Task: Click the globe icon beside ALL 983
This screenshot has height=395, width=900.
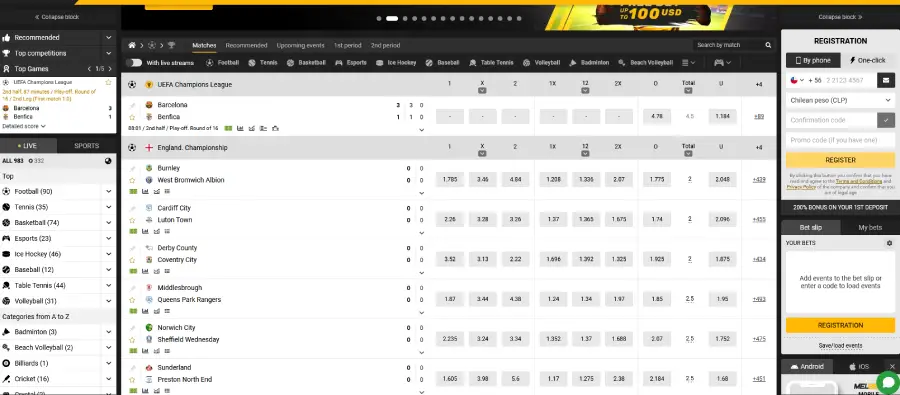Action: (108, 161)
